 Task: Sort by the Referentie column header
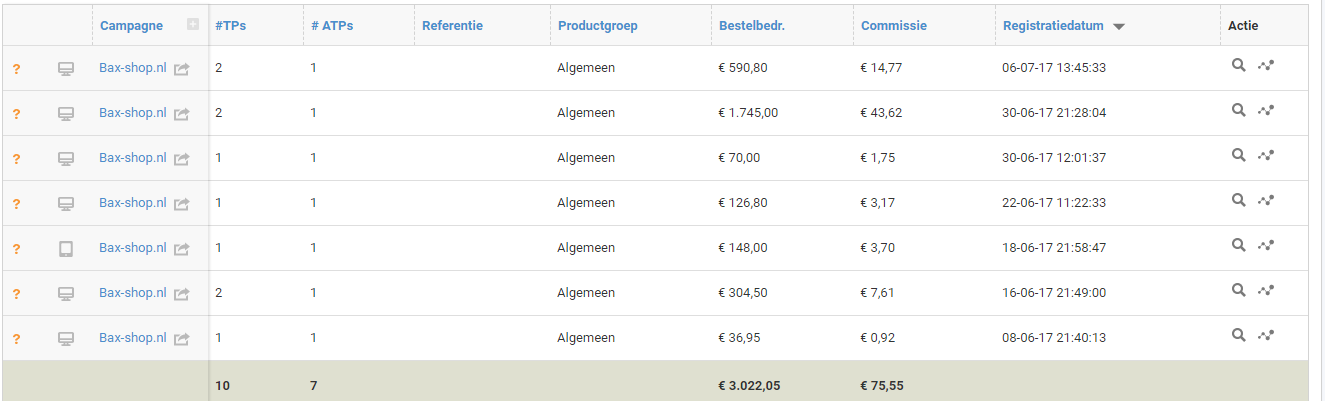(x=452, y=26)
